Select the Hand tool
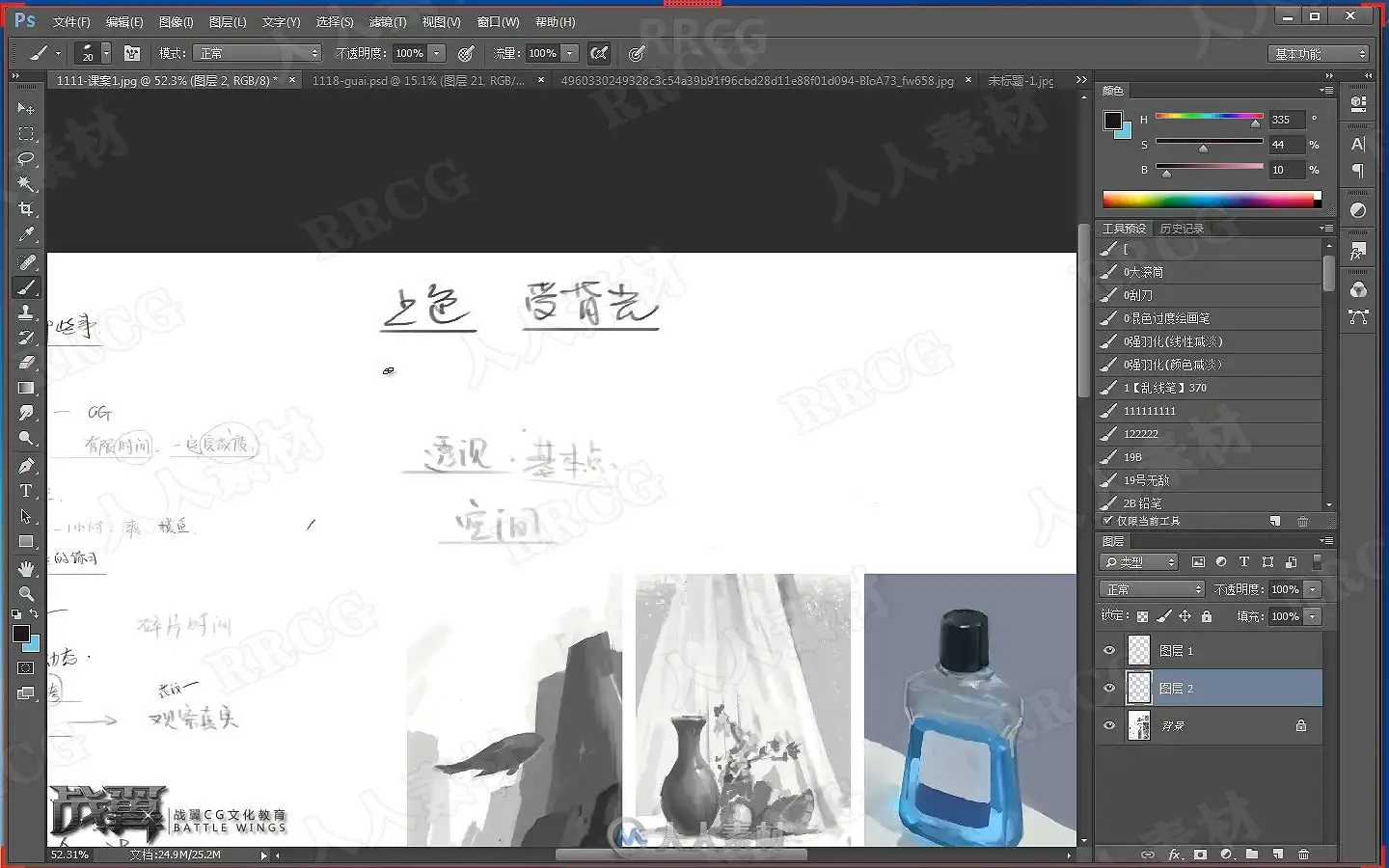Viewport: 1389px width, 868px height. point(26,568)
